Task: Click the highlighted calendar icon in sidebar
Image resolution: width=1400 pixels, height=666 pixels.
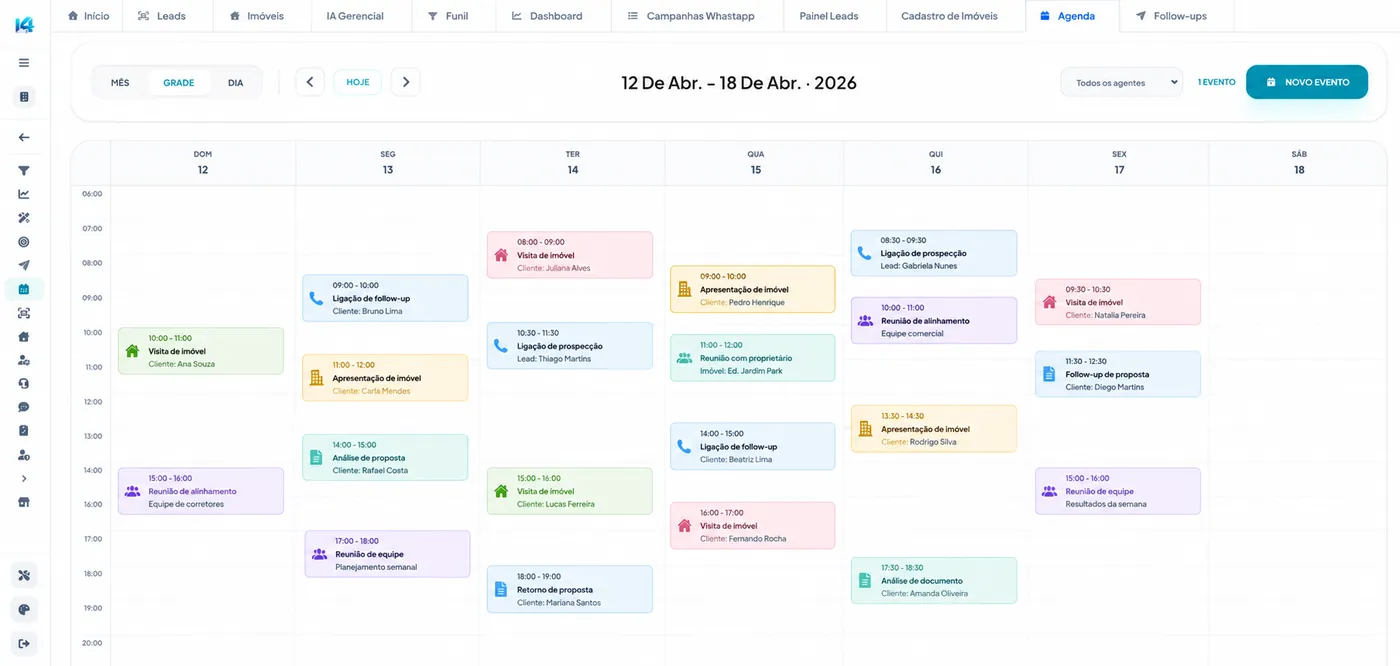Action: [24, 289]
